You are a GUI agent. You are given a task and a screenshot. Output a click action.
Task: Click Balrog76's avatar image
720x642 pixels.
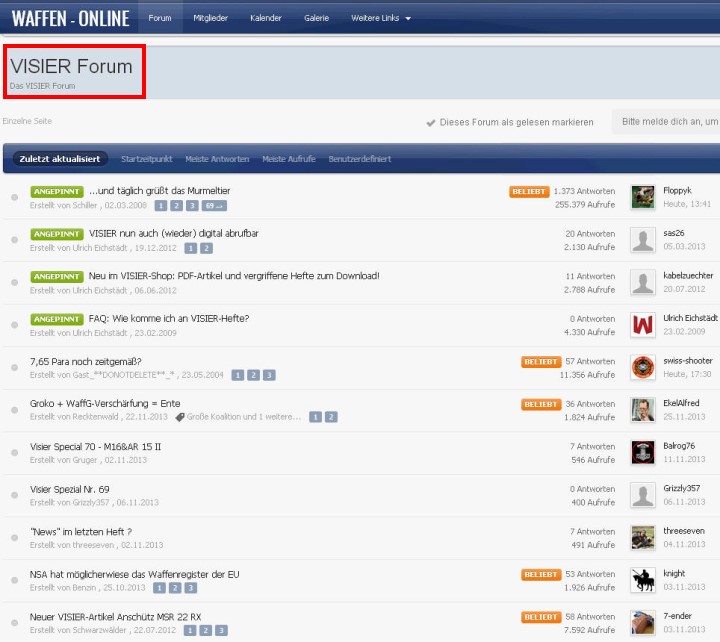pos(643,452)
